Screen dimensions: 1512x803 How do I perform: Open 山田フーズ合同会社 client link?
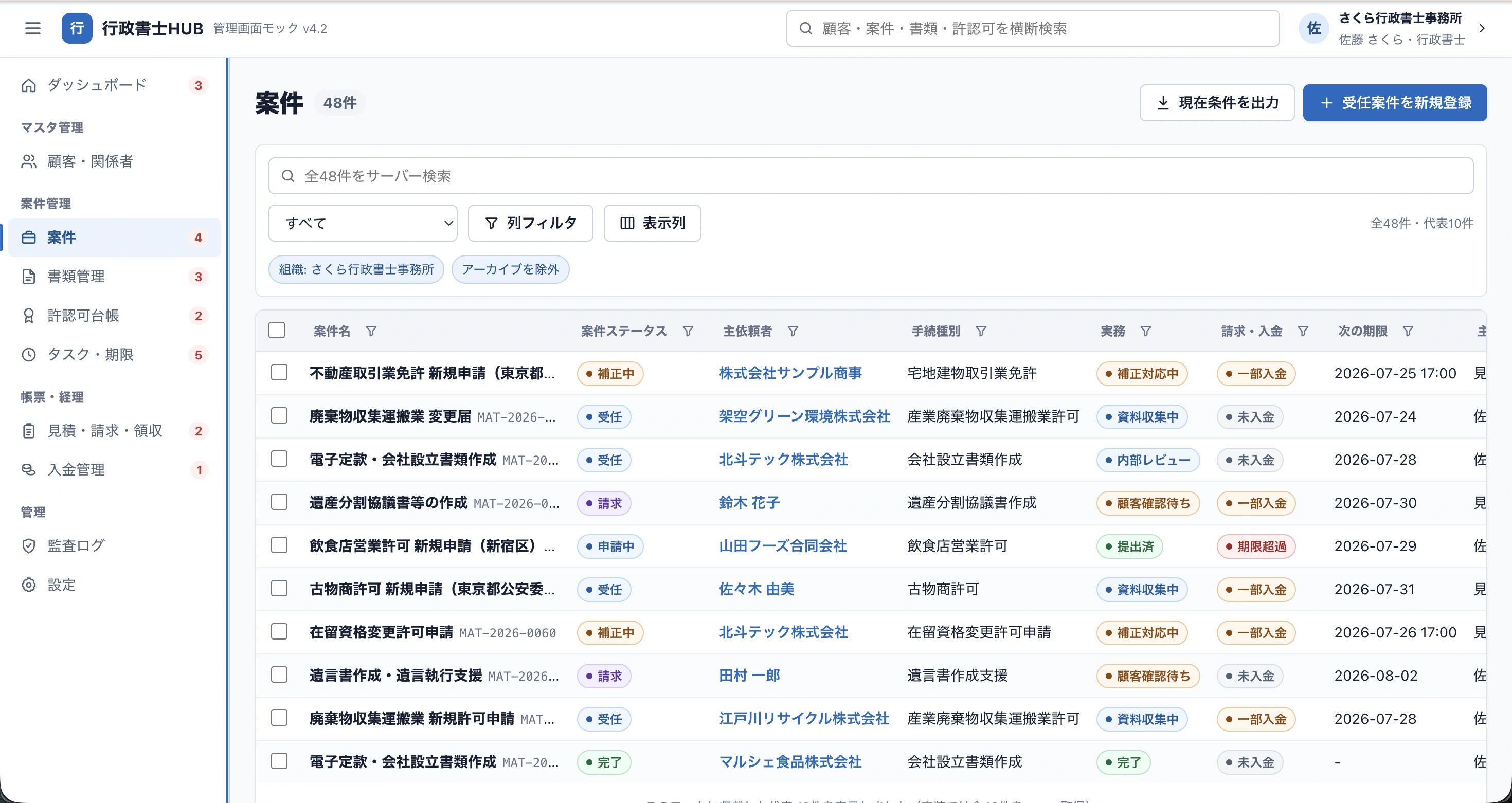coord(782,546)
